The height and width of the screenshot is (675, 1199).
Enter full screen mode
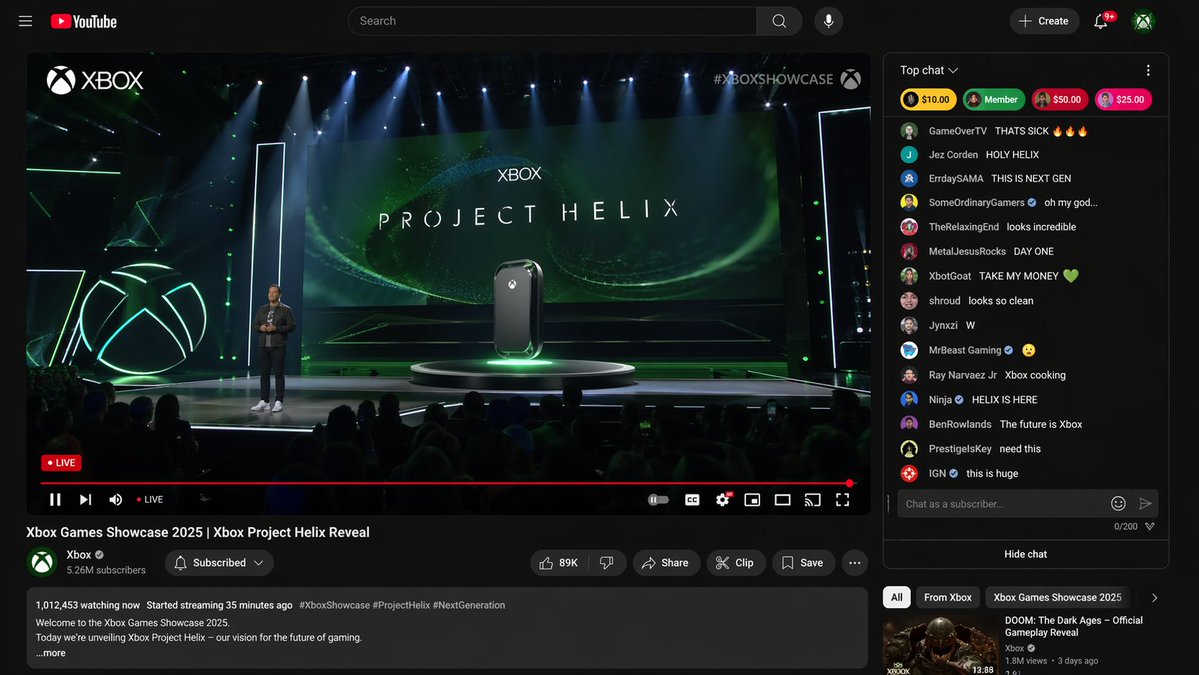(843, 500)
